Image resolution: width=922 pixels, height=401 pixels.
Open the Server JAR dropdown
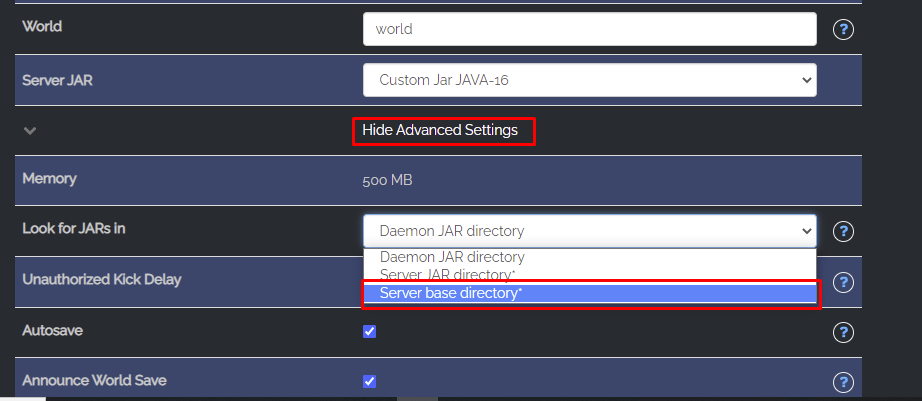(589, 80)
